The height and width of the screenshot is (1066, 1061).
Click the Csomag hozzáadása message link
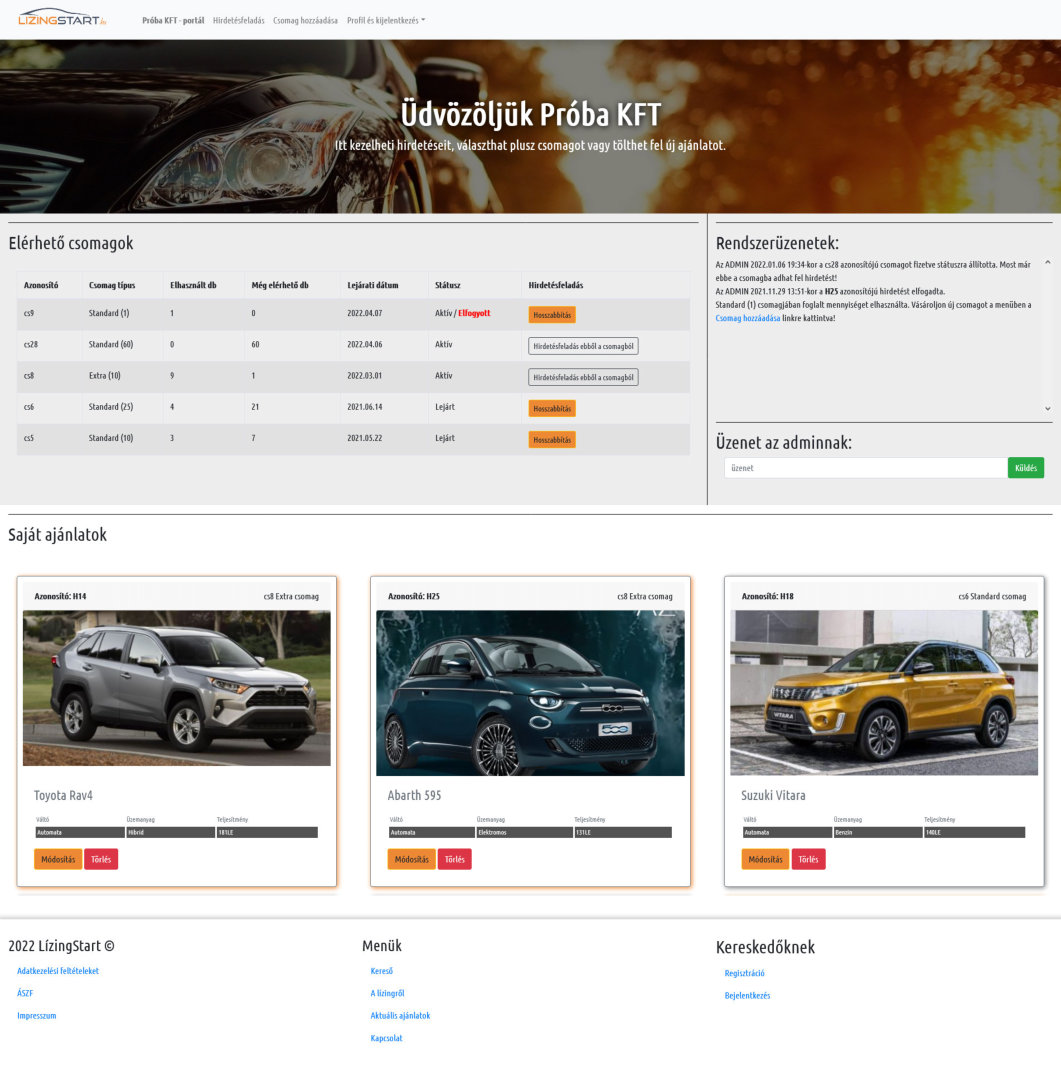pos(747,318)
